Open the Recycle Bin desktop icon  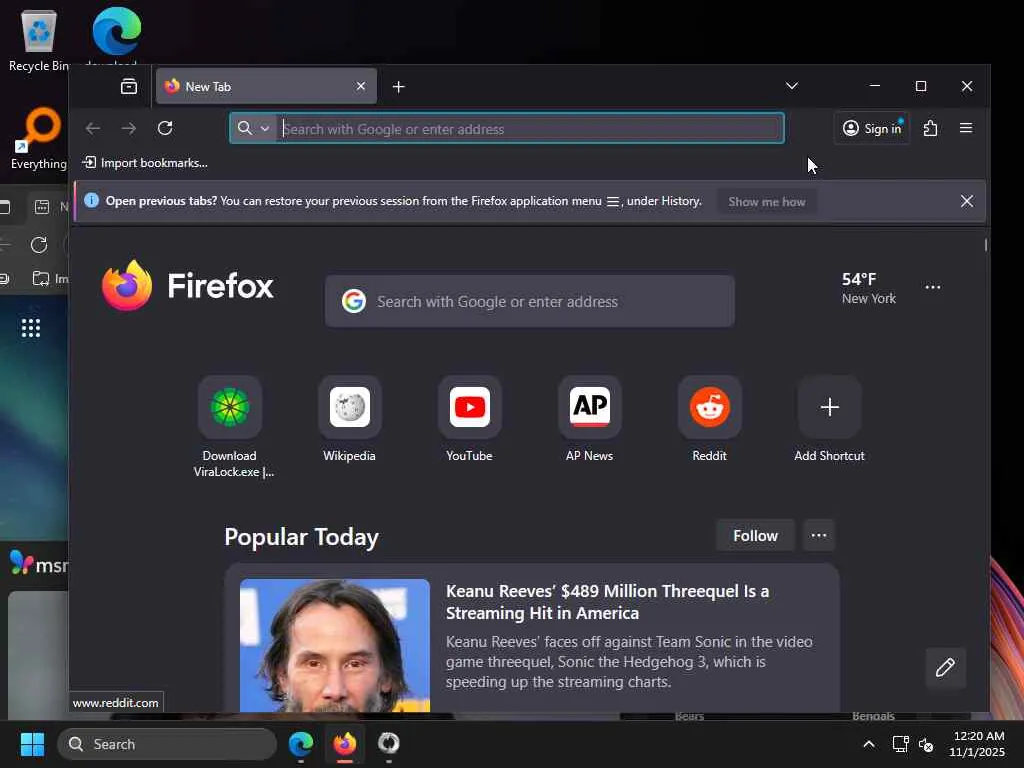coord(39,39)
